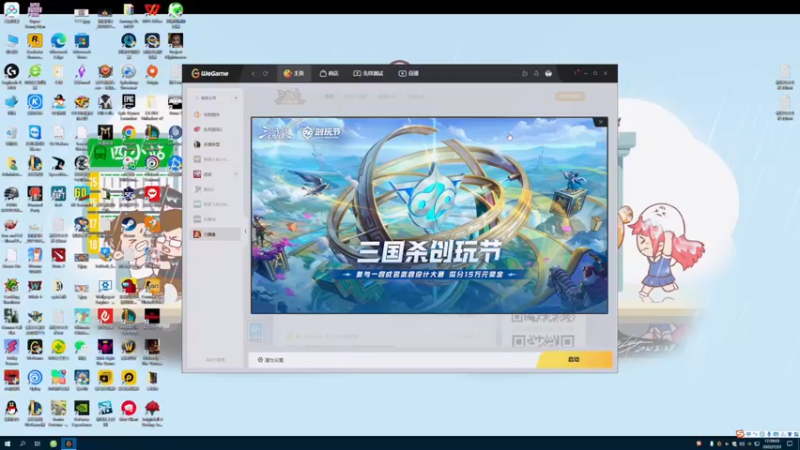The height and width of the screenshot is (450, 800).
Task: Open first sidebar item with orange icon
Action: (x=215, y=115)
